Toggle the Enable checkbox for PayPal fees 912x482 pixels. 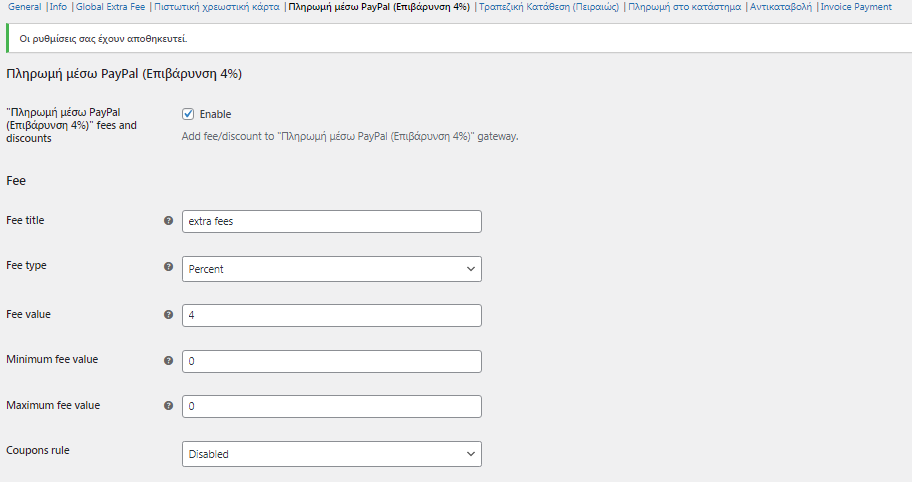[x=188, y=114]
